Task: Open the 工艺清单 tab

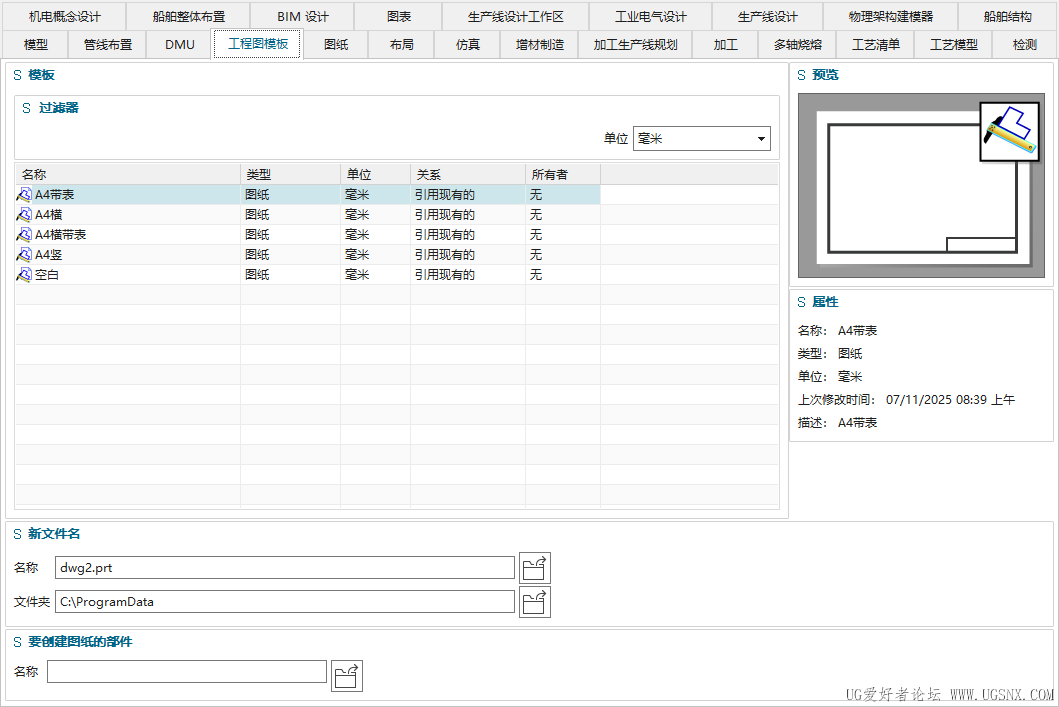Action: [x=875, y=45]
